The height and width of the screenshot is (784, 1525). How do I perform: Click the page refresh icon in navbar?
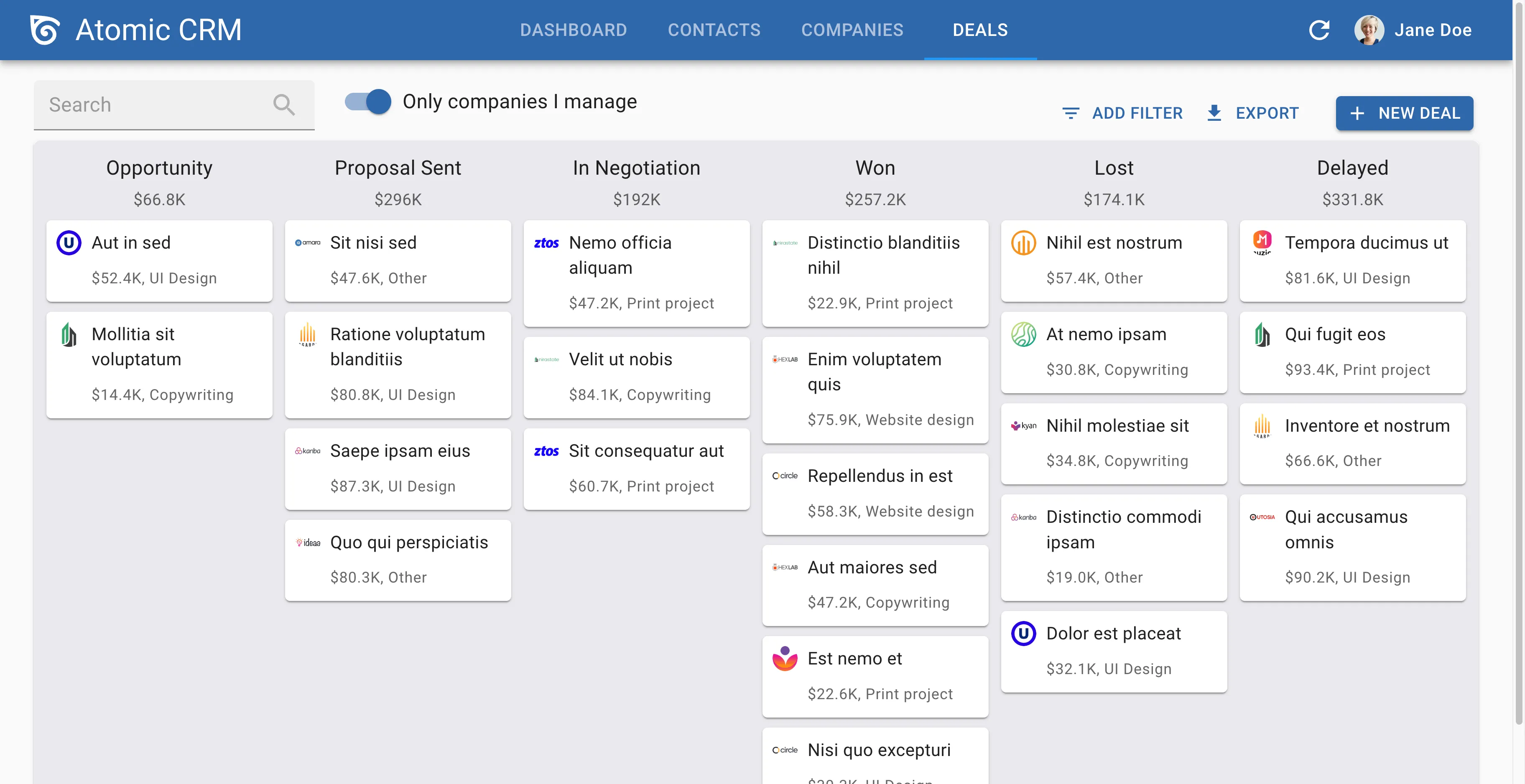coord(1320,30)
